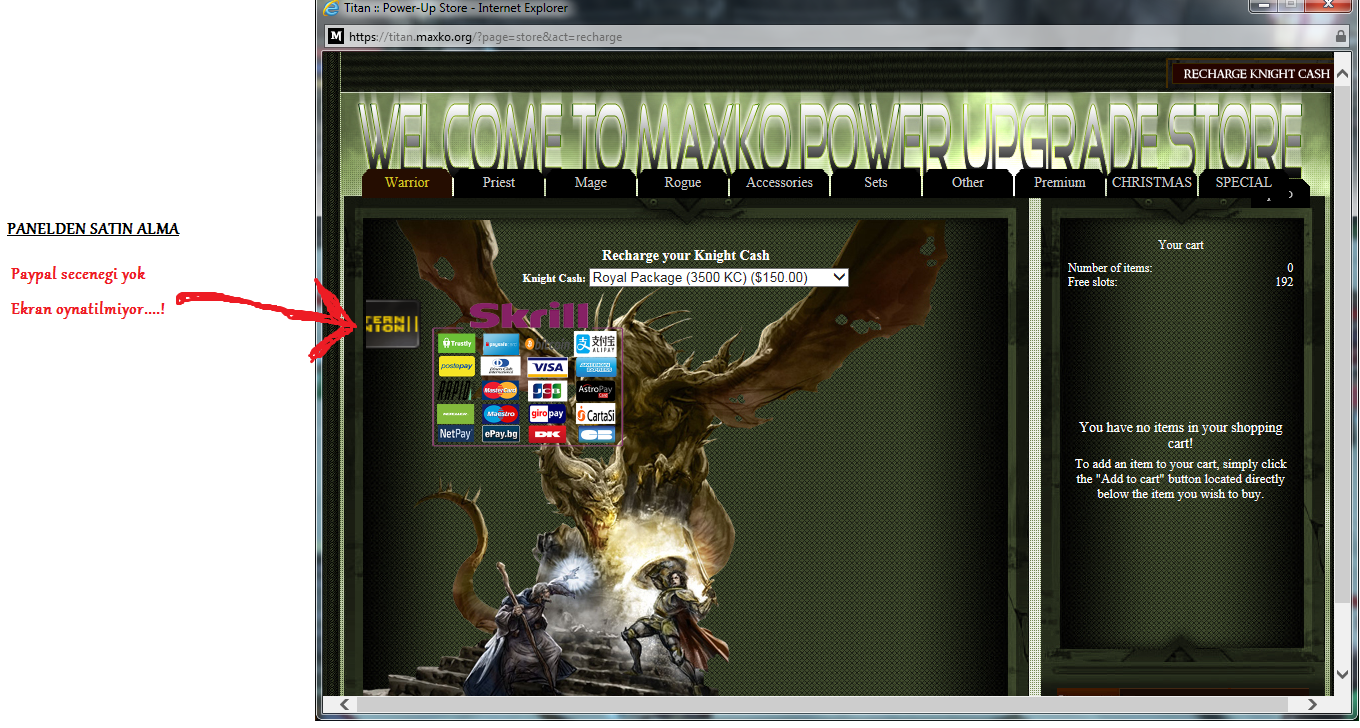Click the Skrill logo

tap(528, 315)
